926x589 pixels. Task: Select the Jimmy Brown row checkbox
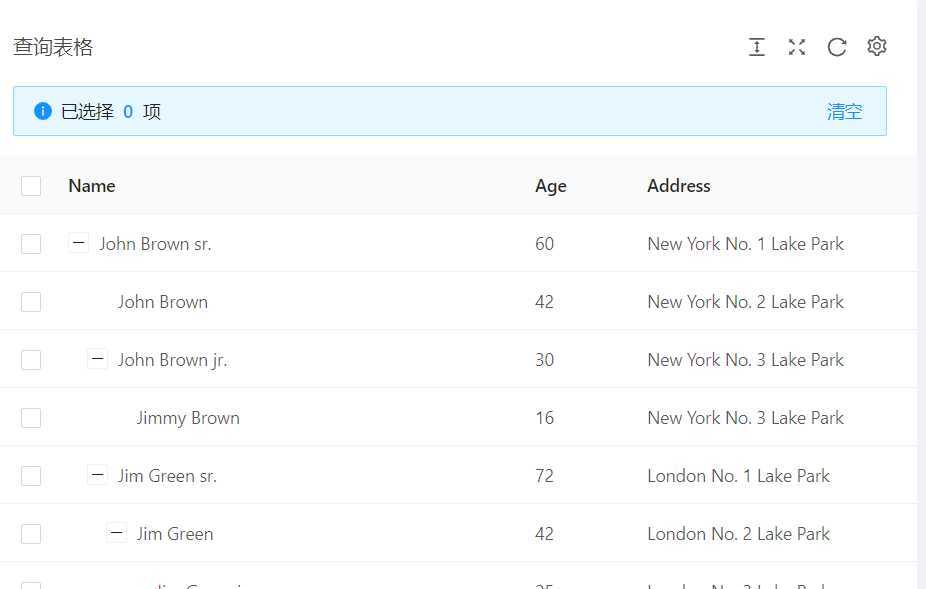tap(31, 418)
